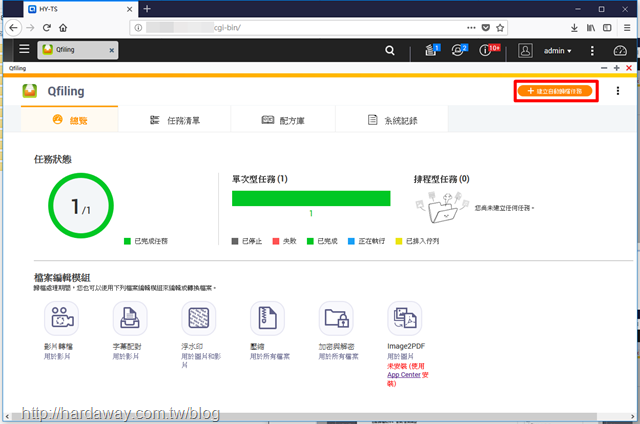Click the create auto-filing task orange button

click(555, 91)
